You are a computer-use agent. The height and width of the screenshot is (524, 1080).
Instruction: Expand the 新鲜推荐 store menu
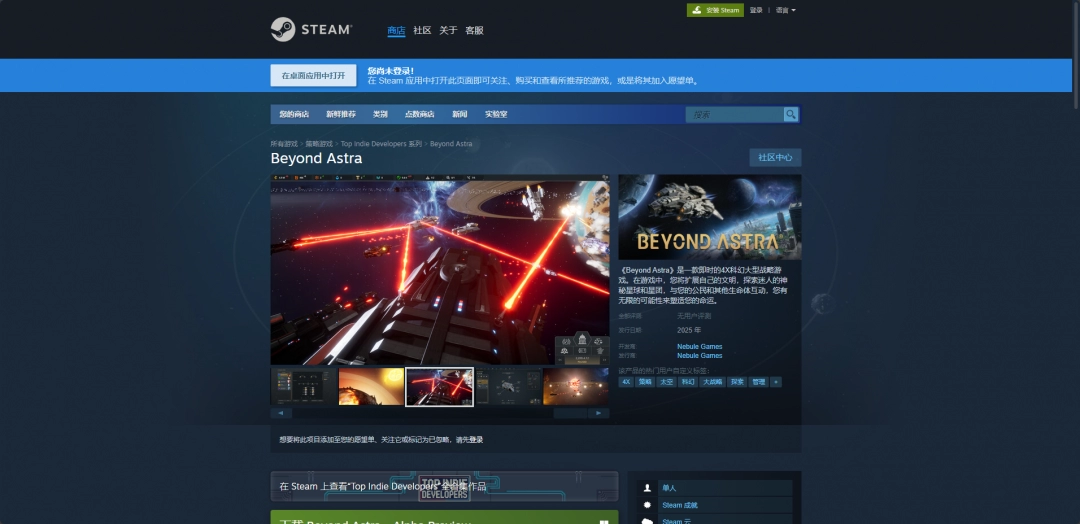[340, 114]
